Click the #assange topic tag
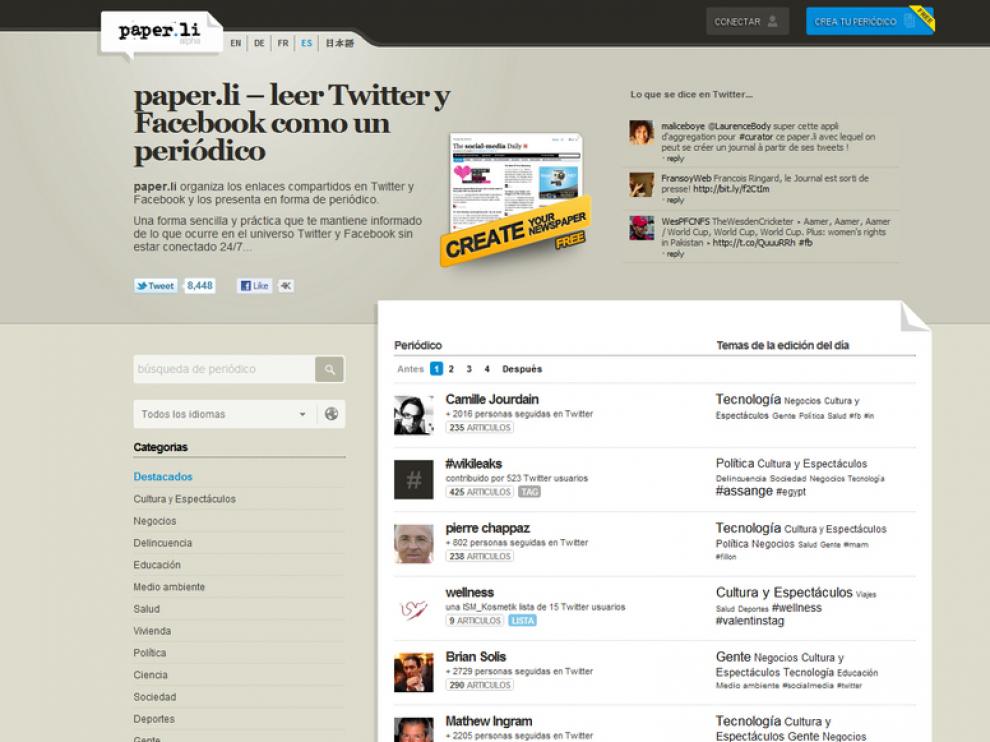 (x=744, y=491)
